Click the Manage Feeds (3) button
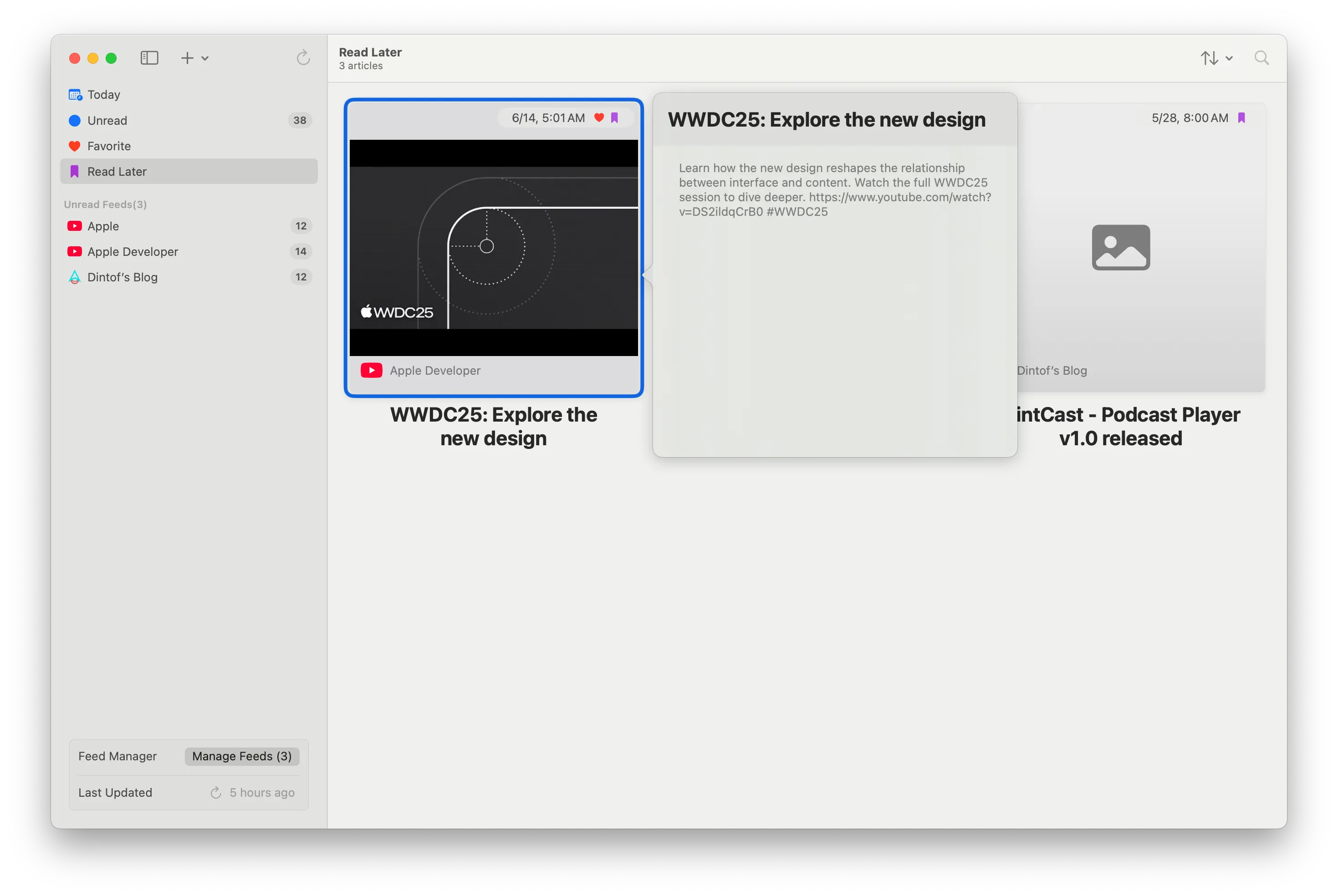This screenshot has width=1338, height=896. click(242, 756)
